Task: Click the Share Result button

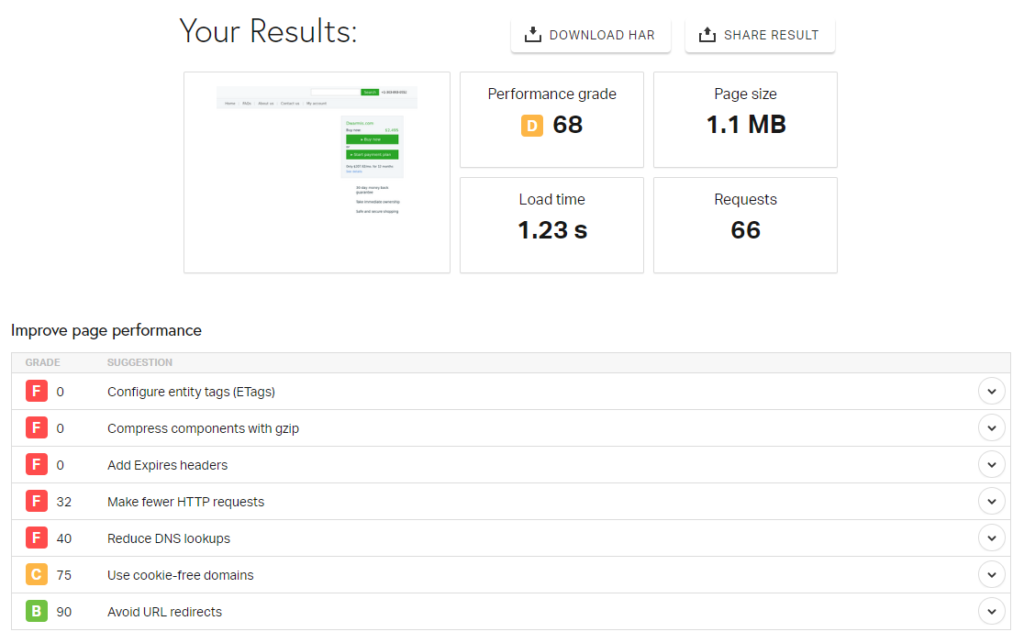Action: click(760, 35)
